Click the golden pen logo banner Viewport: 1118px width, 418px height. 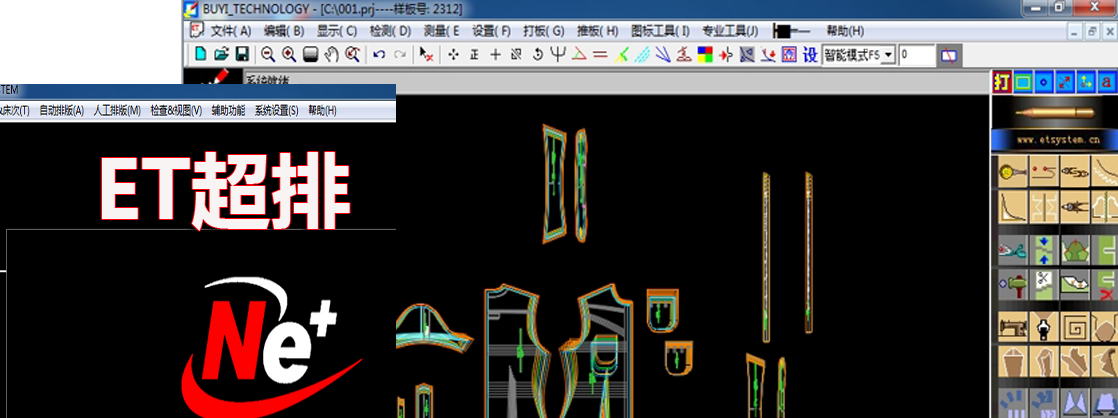(1055, 113)
